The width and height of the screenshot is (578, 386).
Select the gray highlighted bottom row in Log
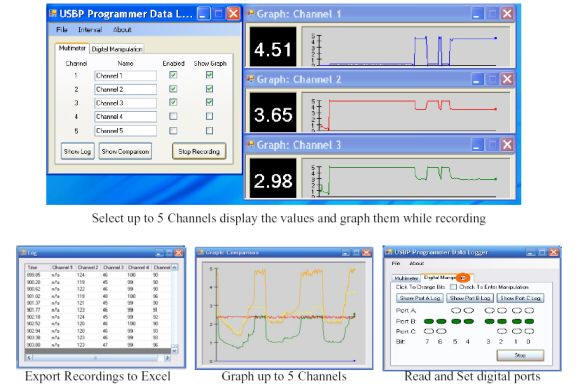[98, 351]
